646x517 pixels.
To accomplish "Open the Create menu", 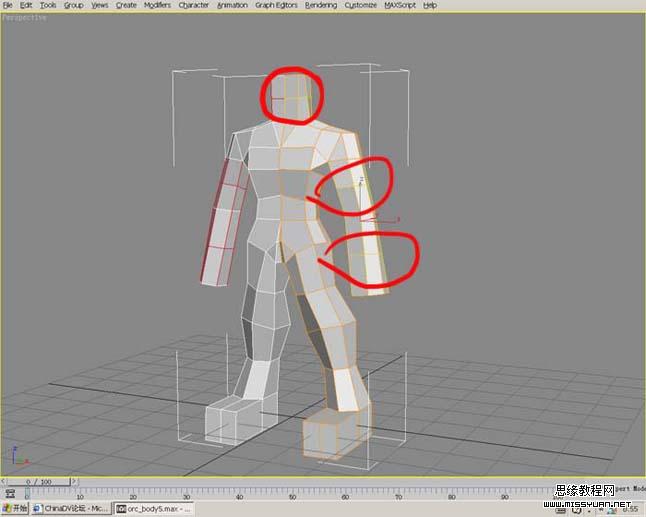I will (x=126, y=5).
